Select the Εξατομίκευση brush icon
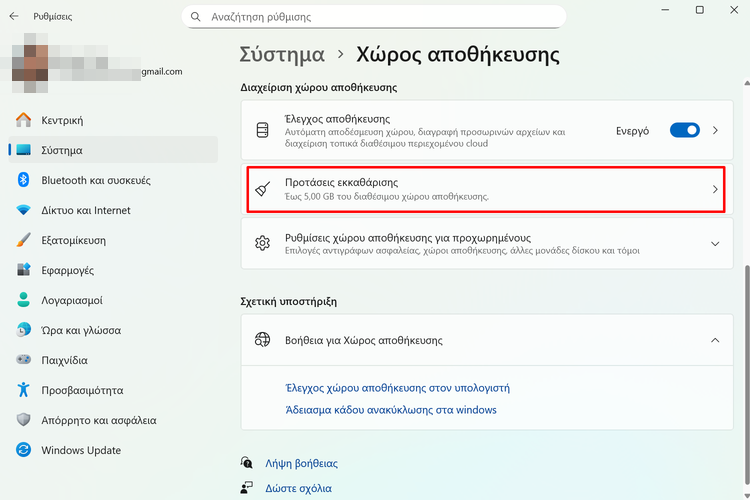This screenshot has width=750, height=500. [x=24, y=240]
